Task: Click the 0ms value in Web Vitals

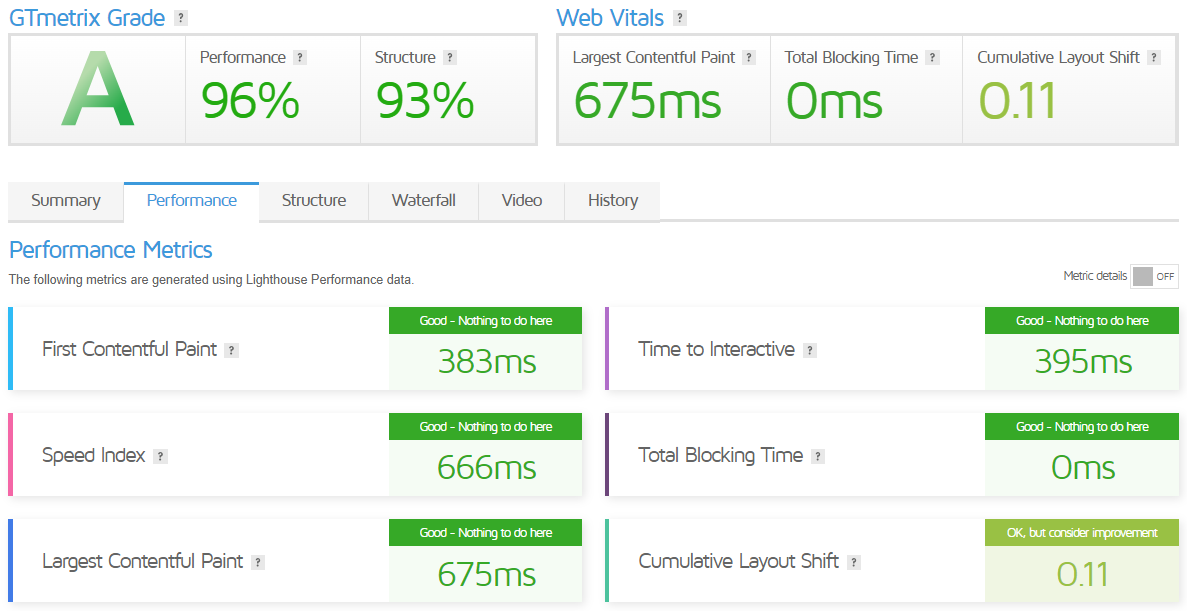Action: click(834, 101)
